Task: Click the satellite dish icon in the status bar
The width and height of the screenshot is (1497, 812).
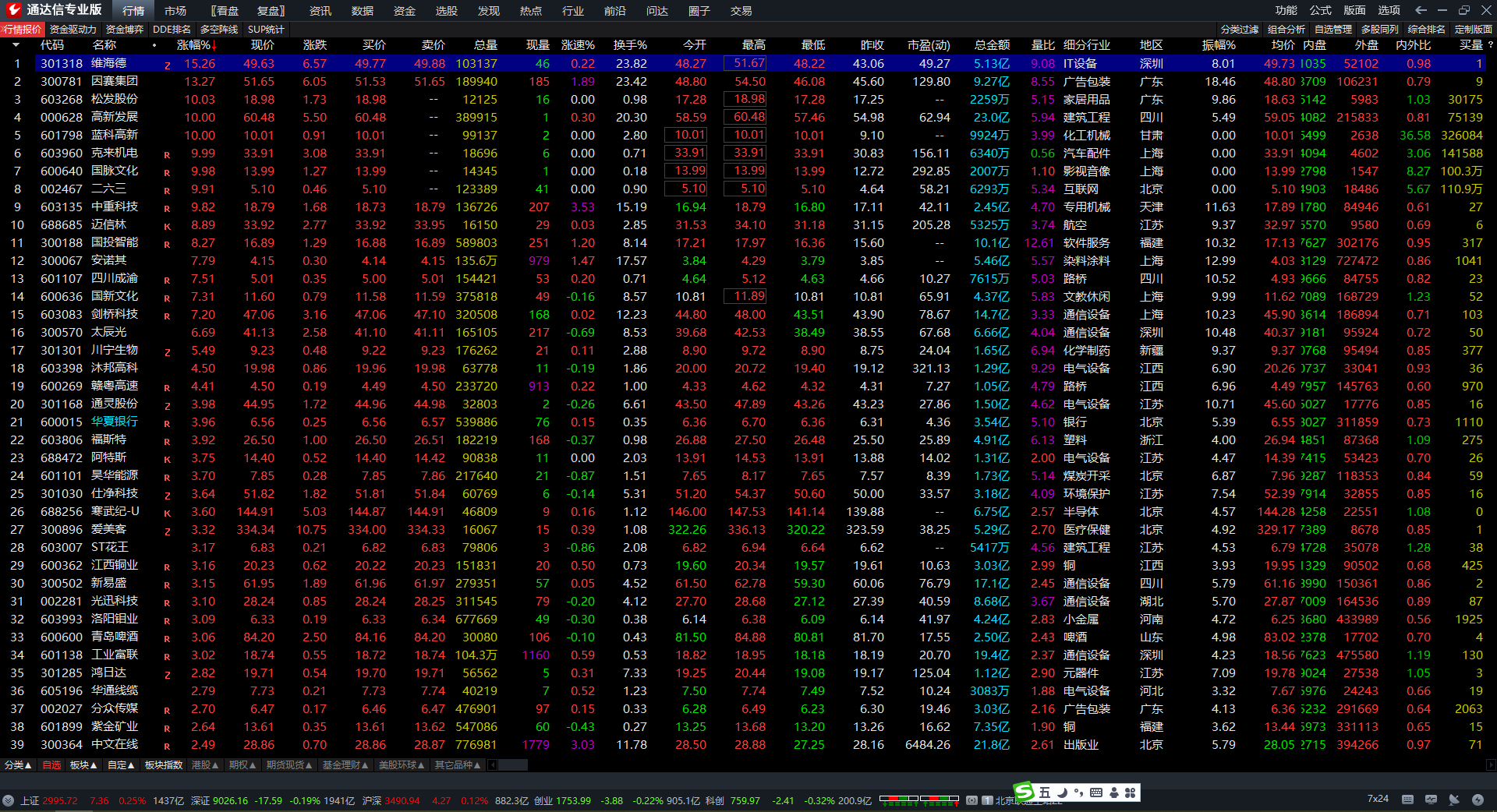Action: (1454, 800)
